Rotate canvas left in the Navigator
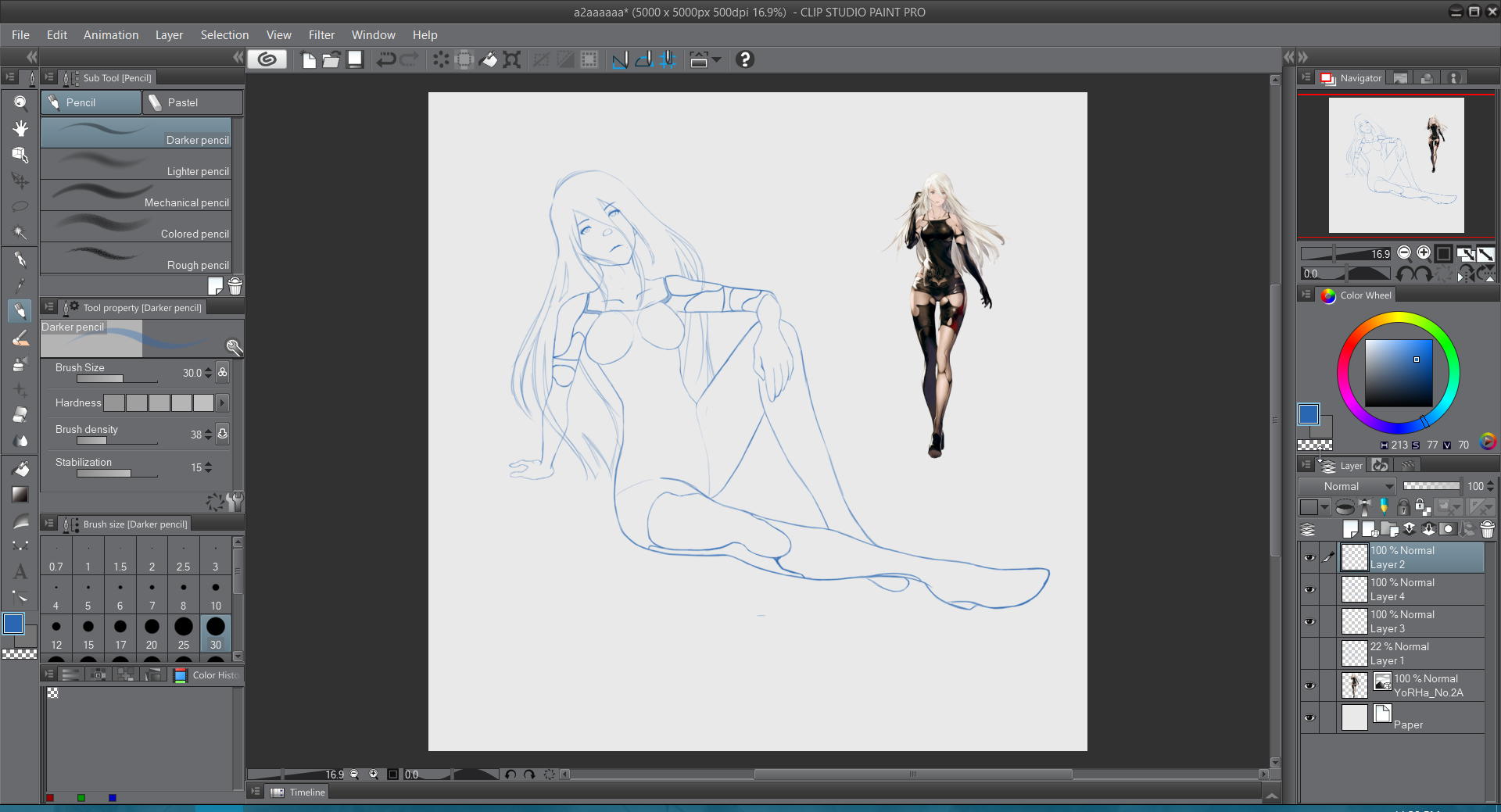 [1405, 274]
